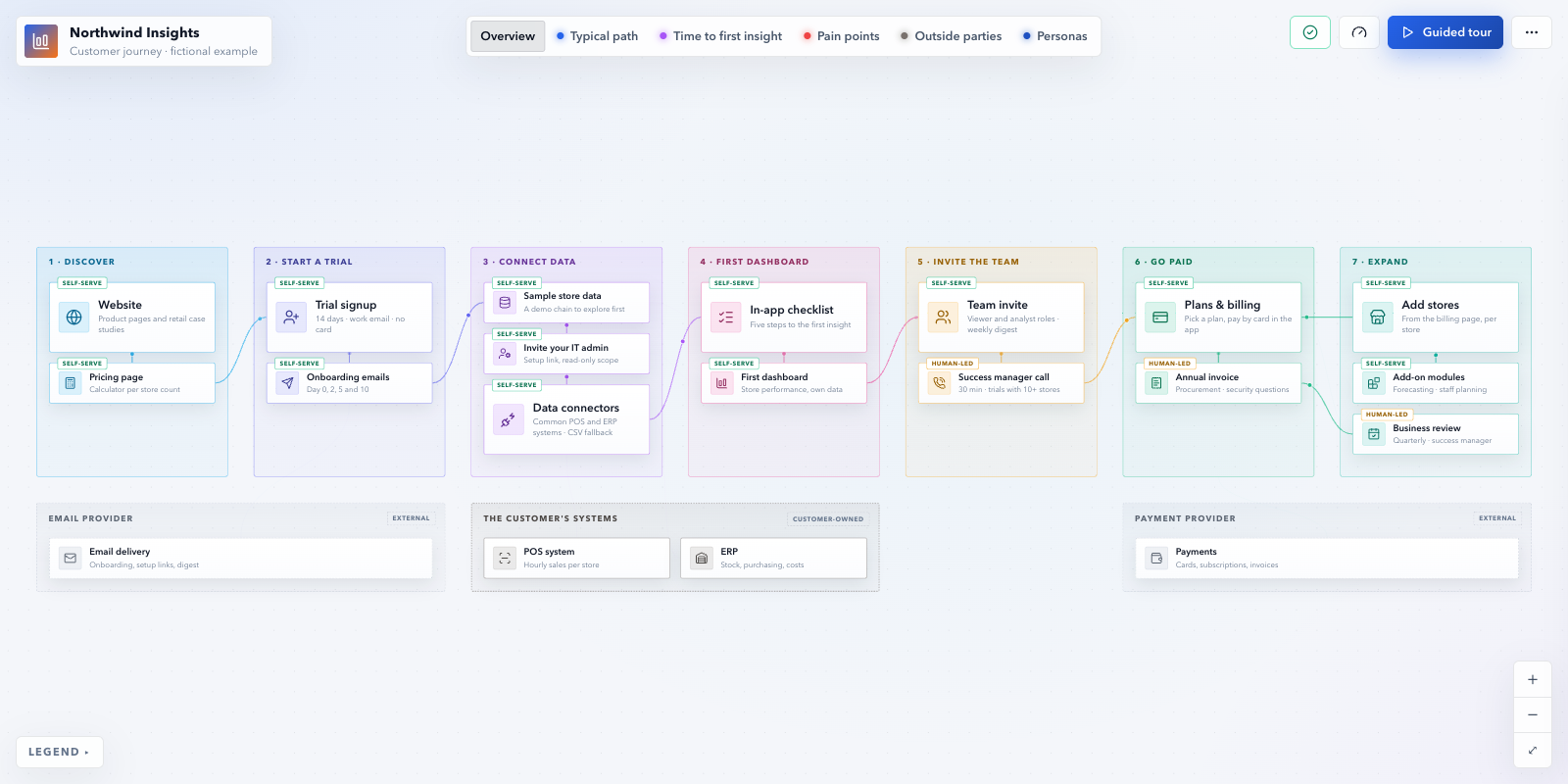Click the Add-on modules grid icon

[1374, 383]
